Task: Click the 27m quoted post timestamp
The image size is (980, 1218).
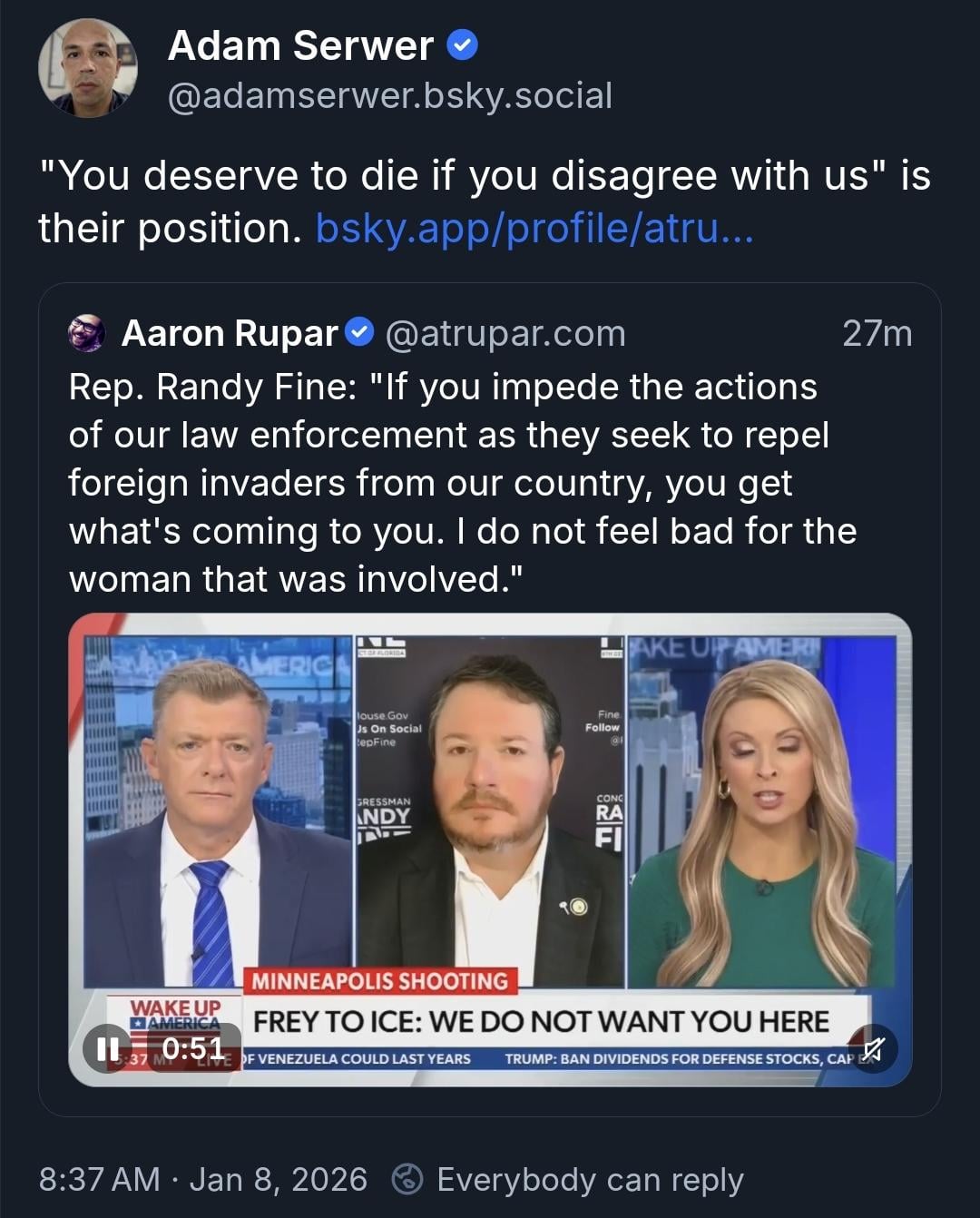Action: pos(877,333)
